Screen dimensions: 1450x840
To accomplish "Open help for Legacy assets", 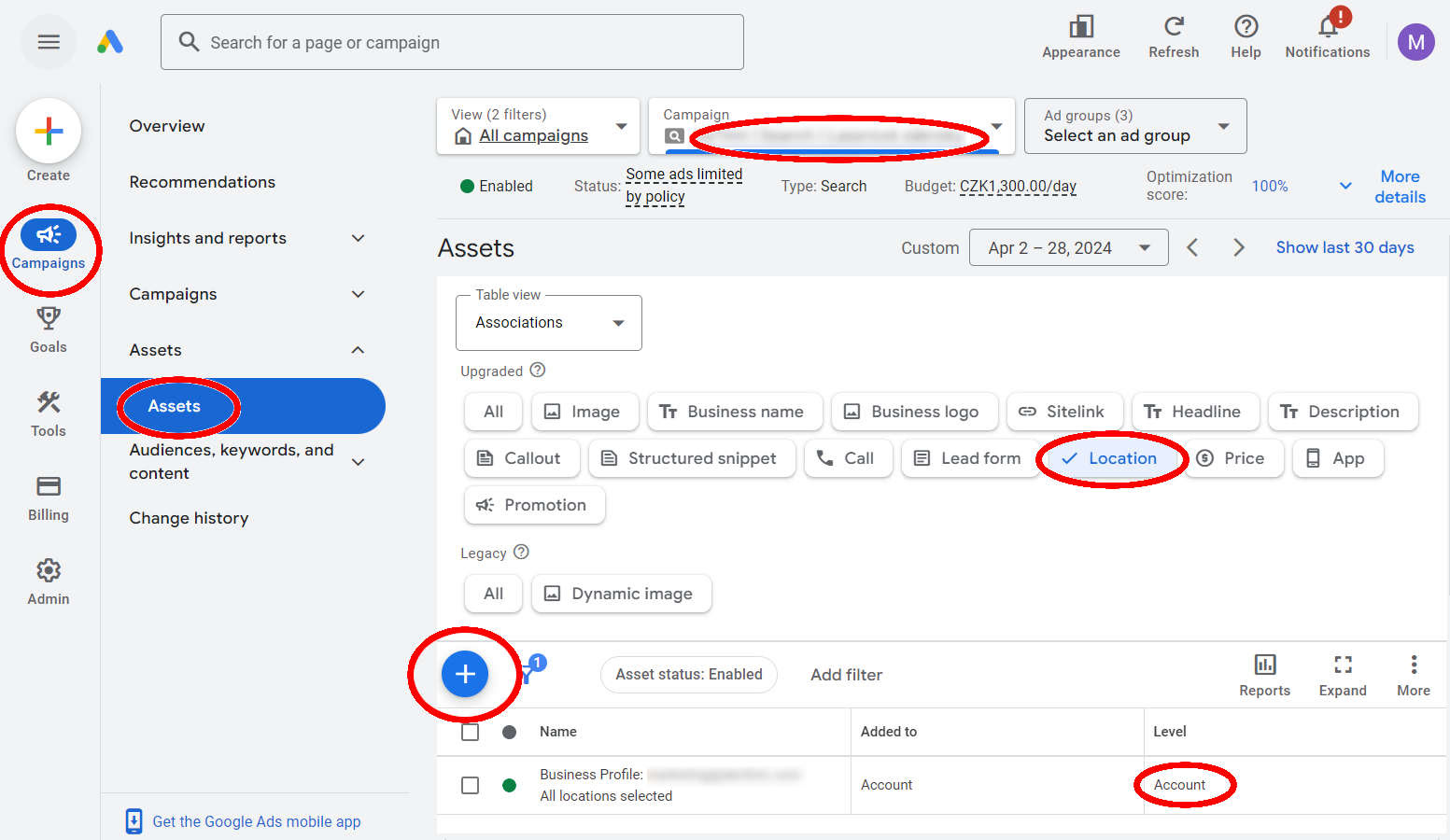I will pos(522,552).
